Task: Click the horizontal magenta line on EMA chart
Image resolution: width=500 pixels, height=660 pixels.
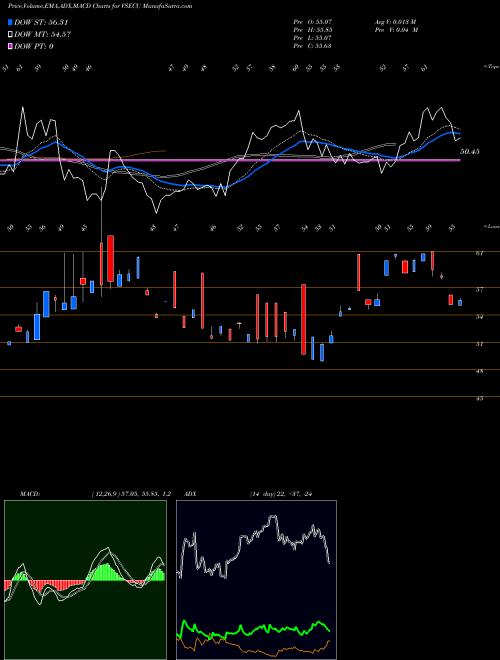Action: pos(230,160)
